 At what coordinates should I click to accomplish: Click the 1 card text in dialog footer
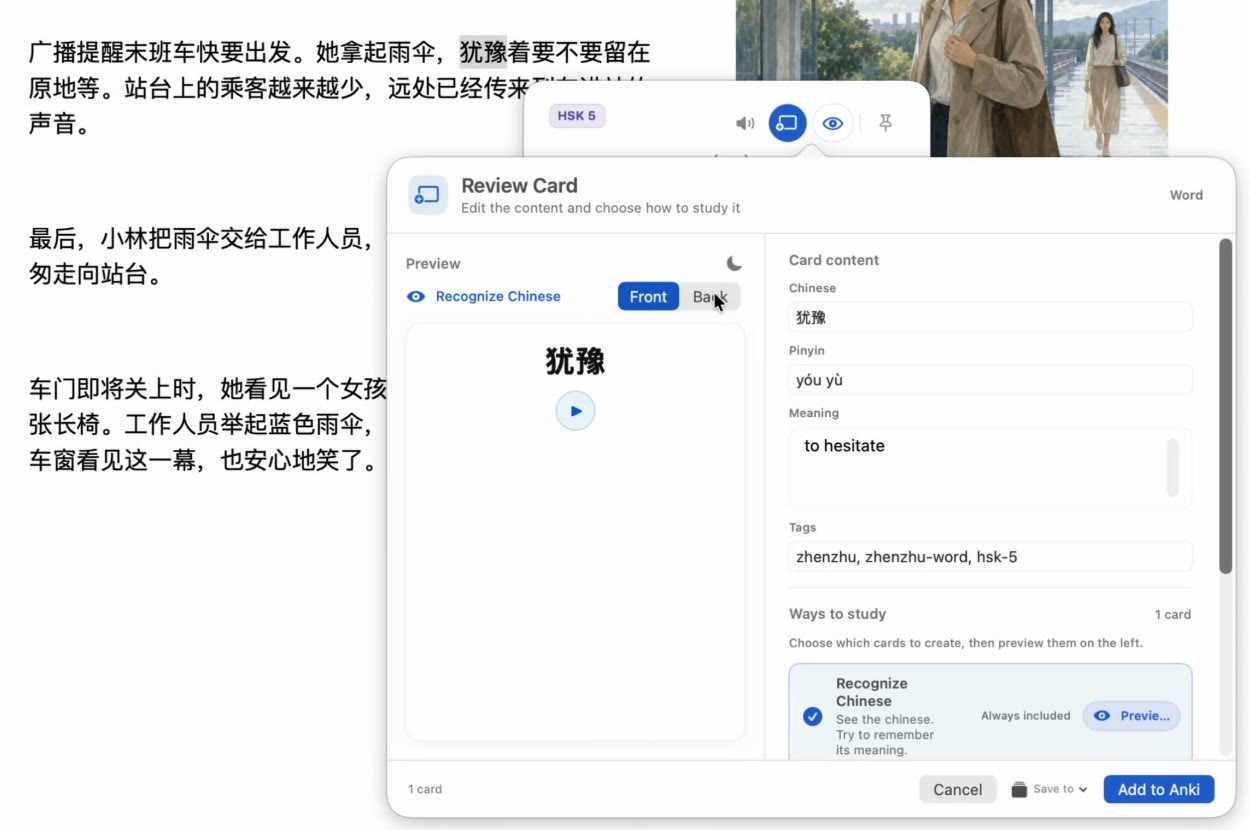pyautogui.click(x=425, y=789)
